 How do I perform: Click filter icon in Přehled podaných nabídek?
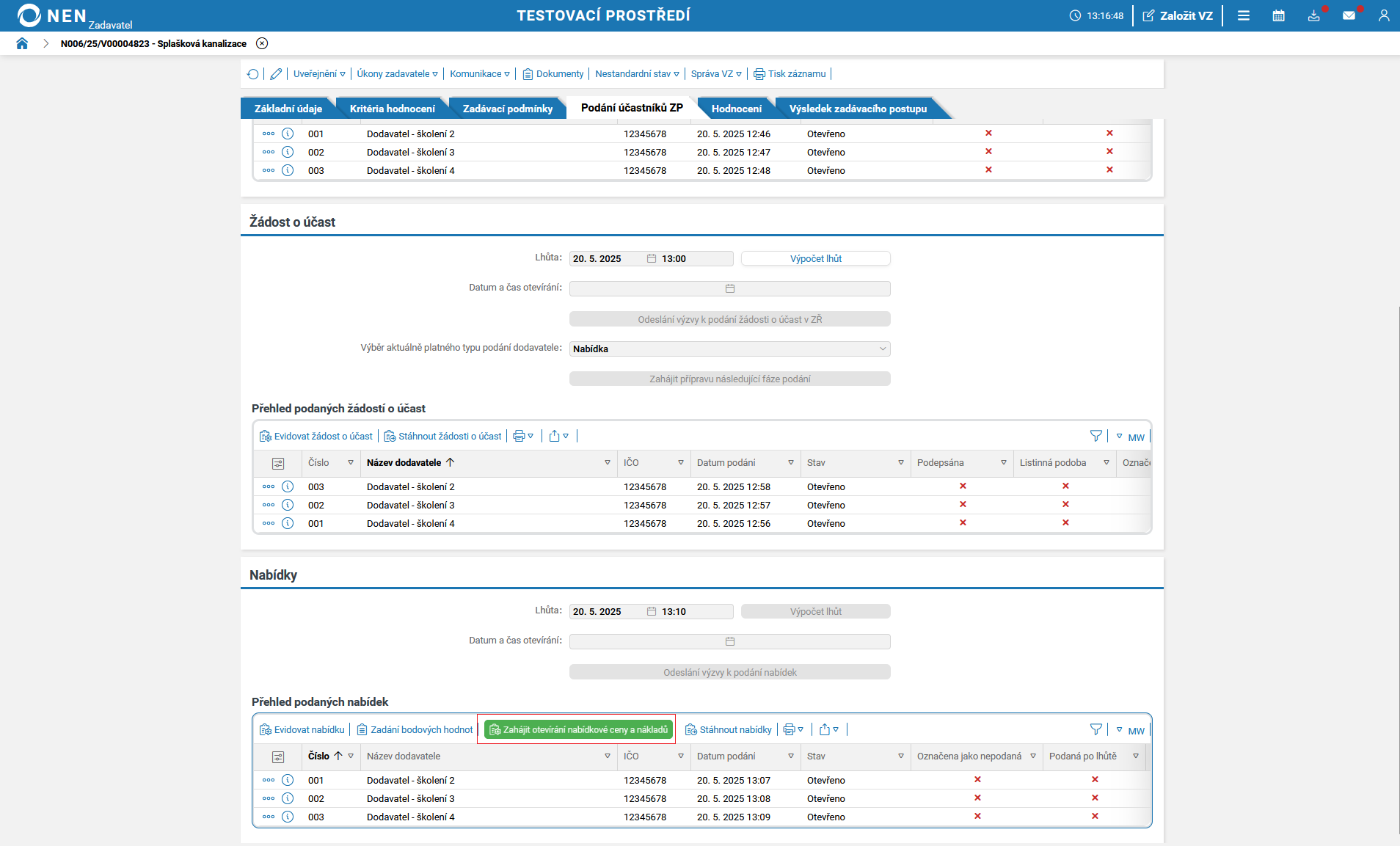coord(1095,729)
